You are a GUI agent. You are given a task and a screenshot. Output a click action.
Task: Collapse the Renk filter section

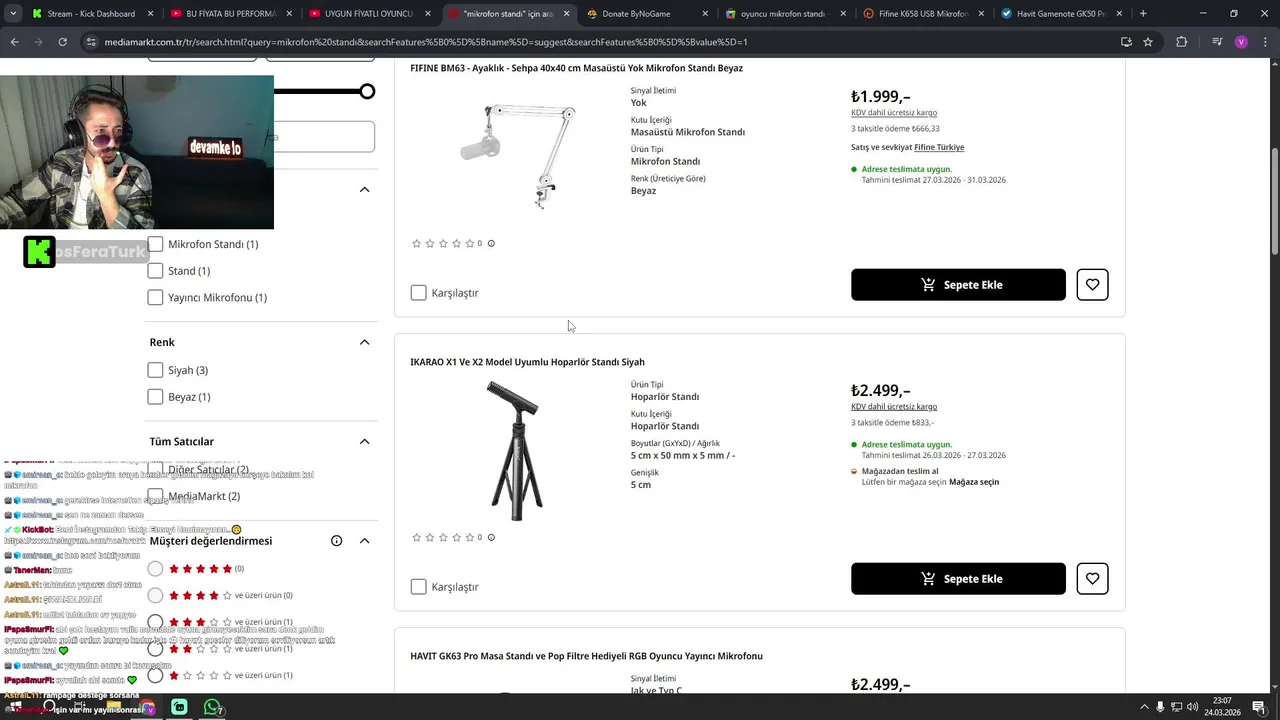coord(364,342)
